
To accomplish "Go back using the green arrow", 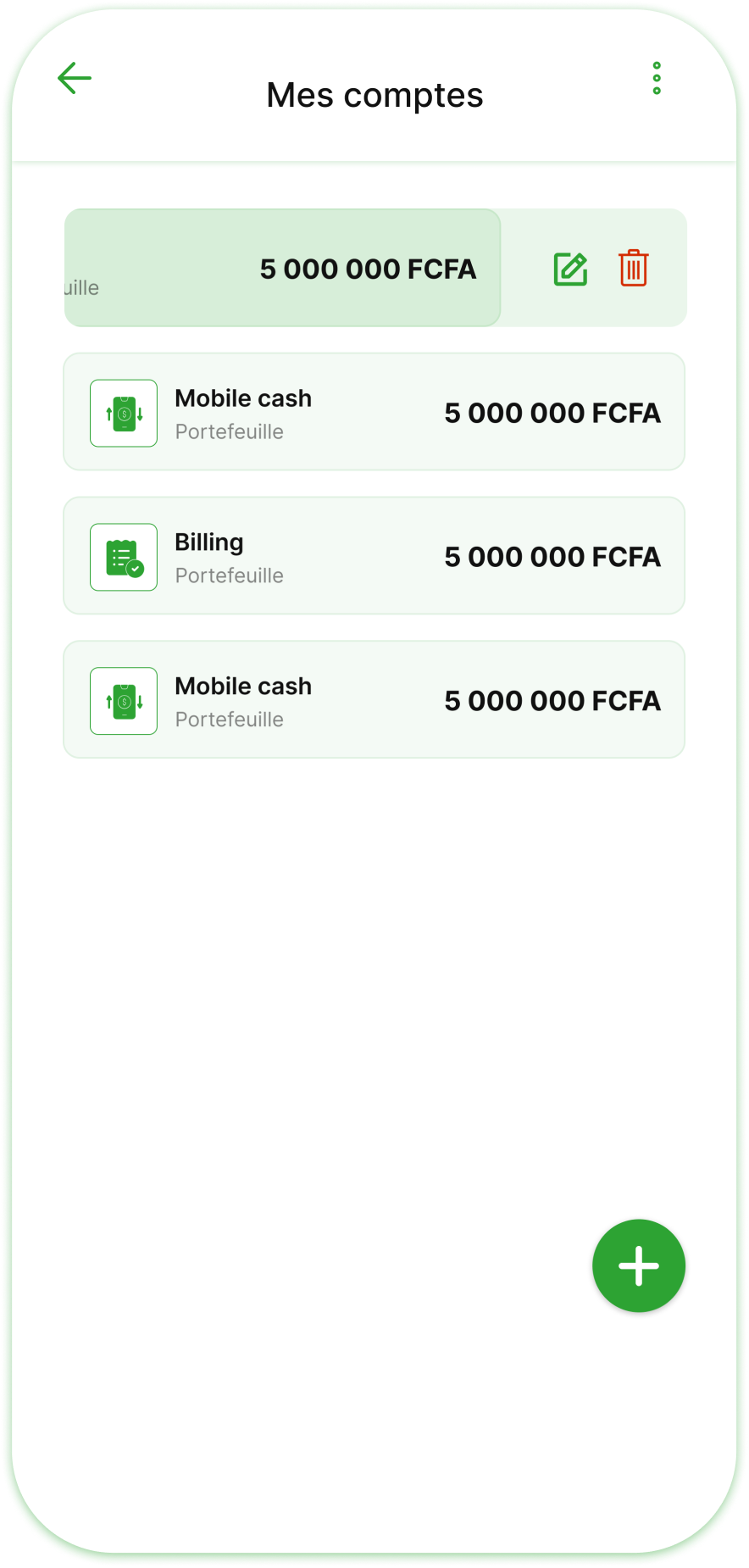I will tap(75, 78).
